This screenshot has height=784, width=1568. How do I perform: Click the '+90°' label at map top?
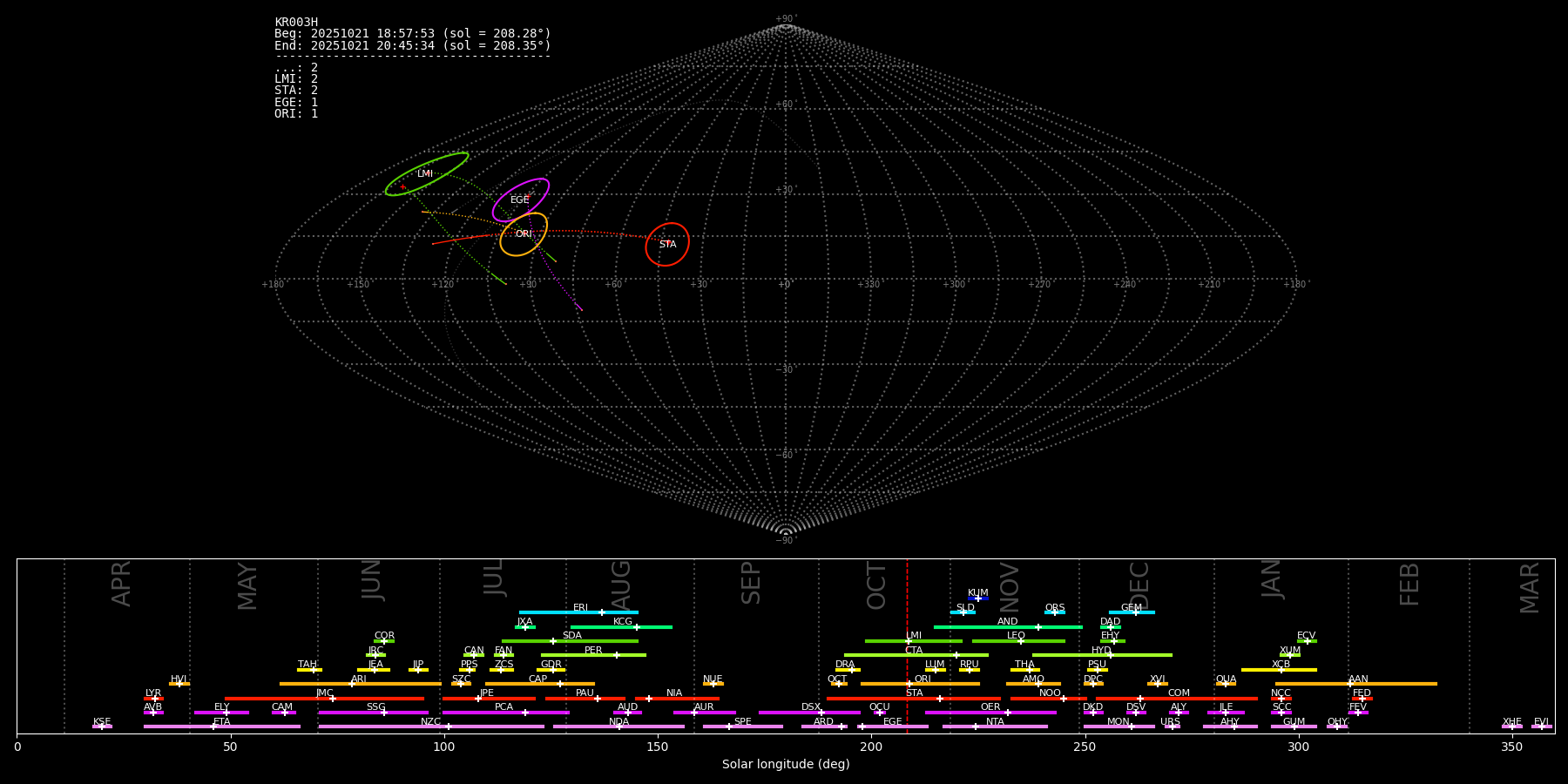[x=786, y=19]
